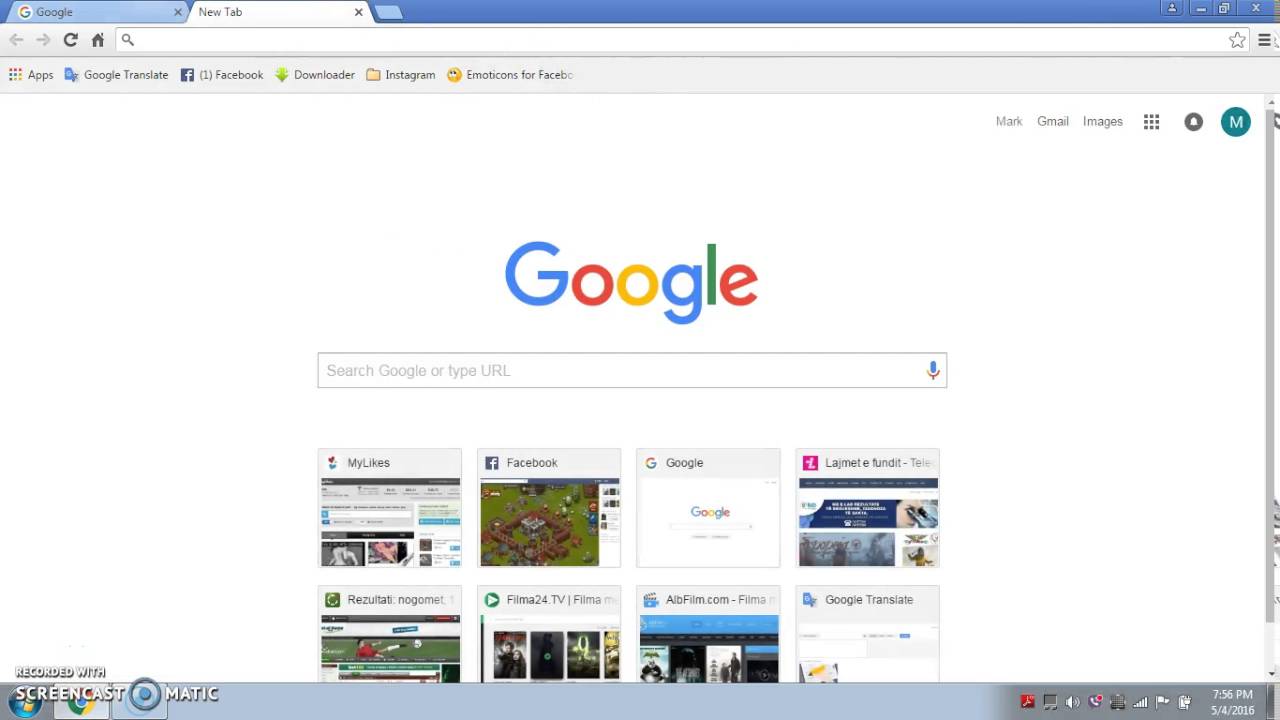Open the Apps bookmarks shortcut
The width and height of the screenshot is (1280, 720).
31,75
